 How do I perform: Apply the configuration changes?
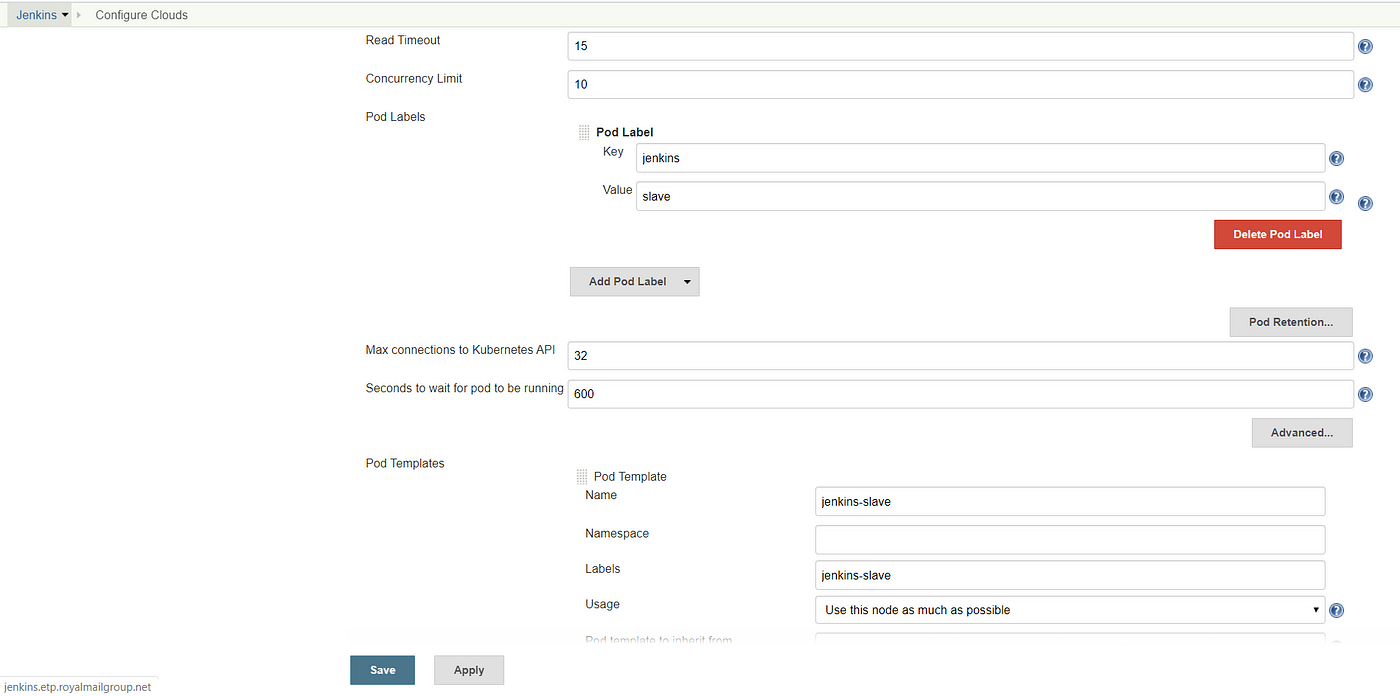tap(469, 670)
